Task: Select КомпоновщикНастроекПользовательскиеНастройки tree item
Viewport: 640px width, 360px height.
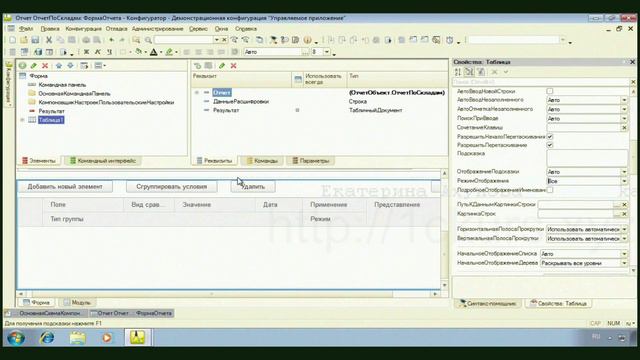Action: coord(106,102)
